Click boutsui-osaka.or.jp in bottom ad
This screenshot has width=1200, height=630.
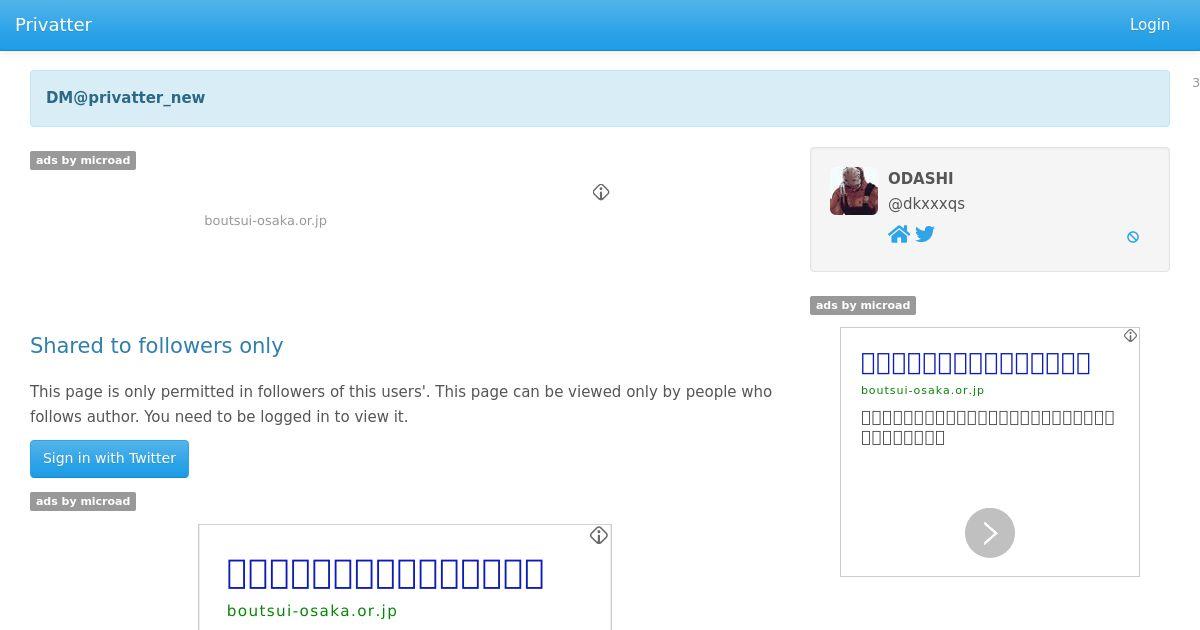(x=312, y=611)
